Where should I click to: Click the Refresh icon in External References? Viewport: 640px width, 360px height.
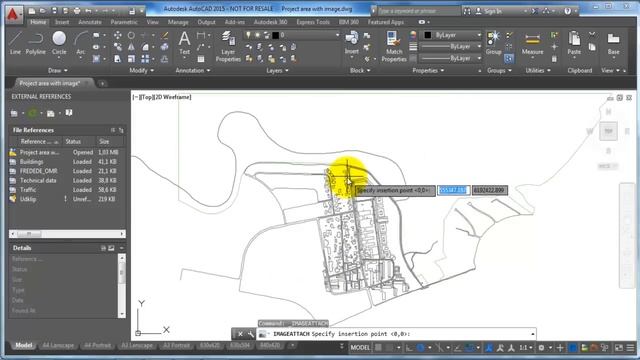32,113
